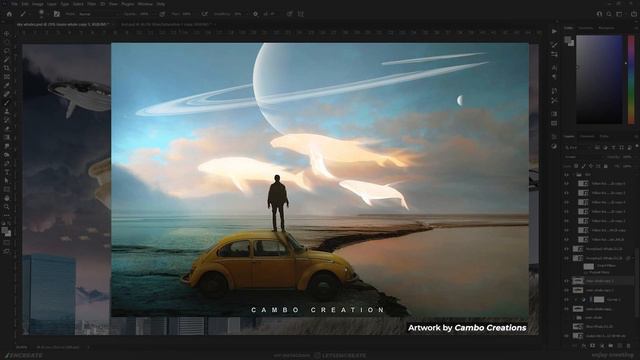Image resolution: width=640 pixels, height=360 pixels.
Task: Hide the first Yellow copy layer below group
Action: tap(567, 184)
